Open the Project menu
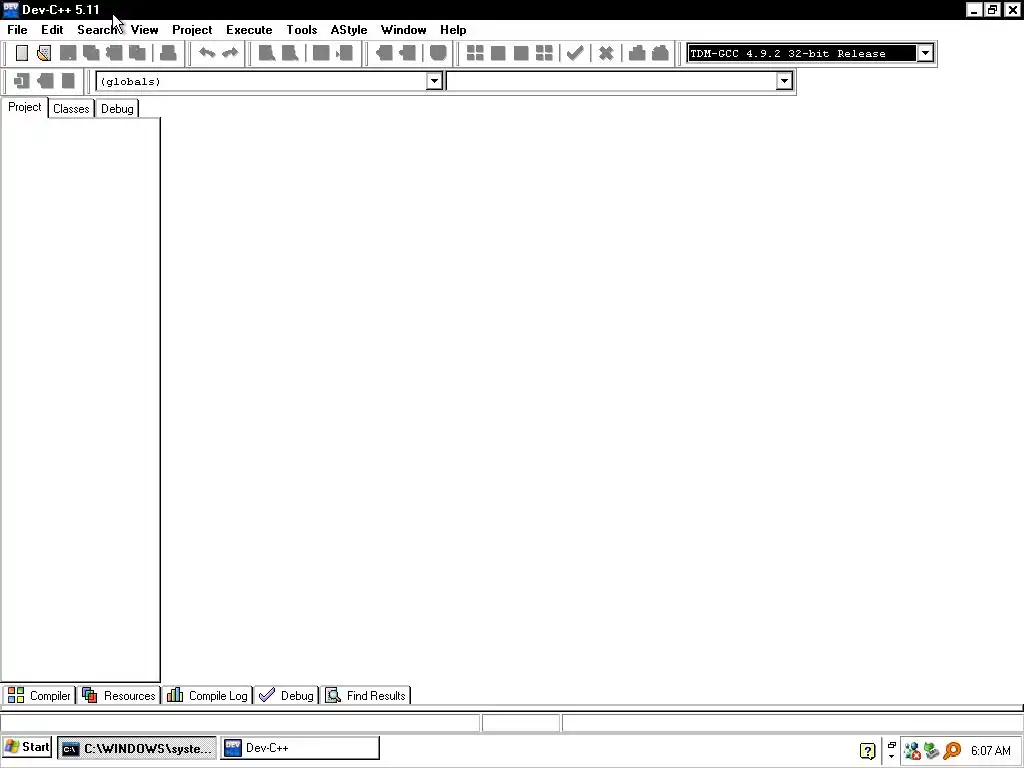Screen dimensions: 1024x768 pos(192,30)
